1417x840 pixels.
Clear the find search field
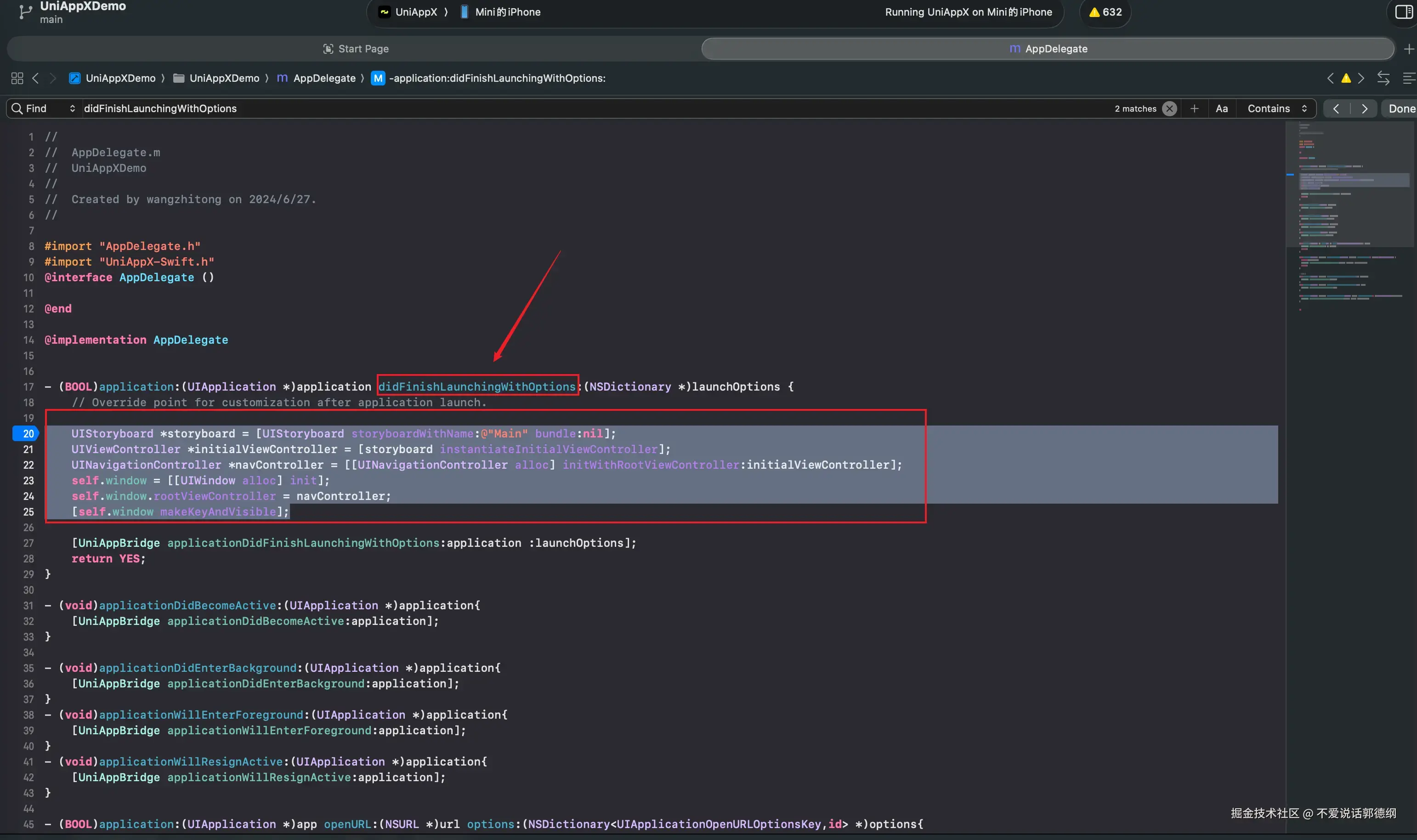point(1169,109)
